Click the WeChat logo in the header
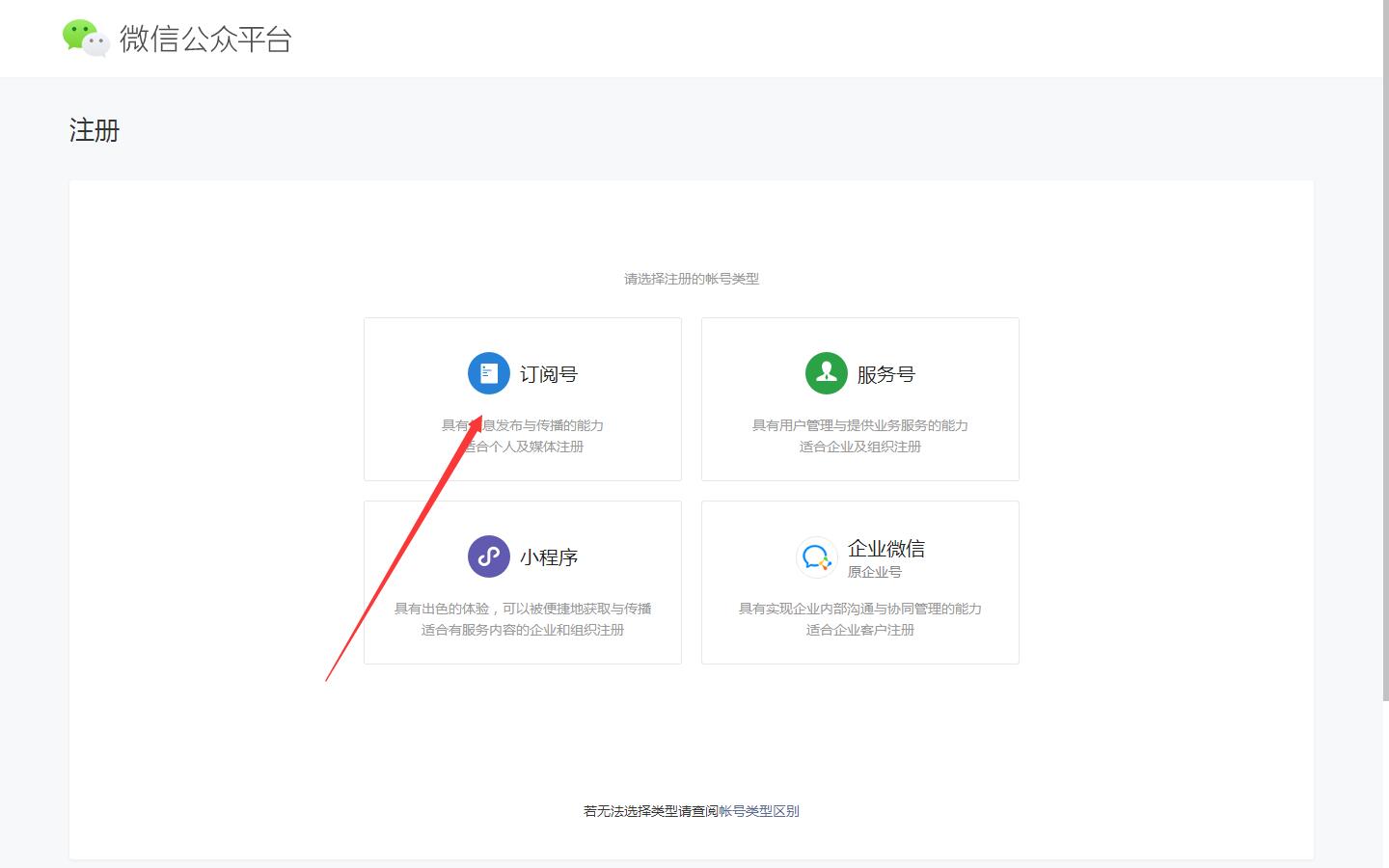This screenshot has width=1389, height=868. click(x=85, y=39)
